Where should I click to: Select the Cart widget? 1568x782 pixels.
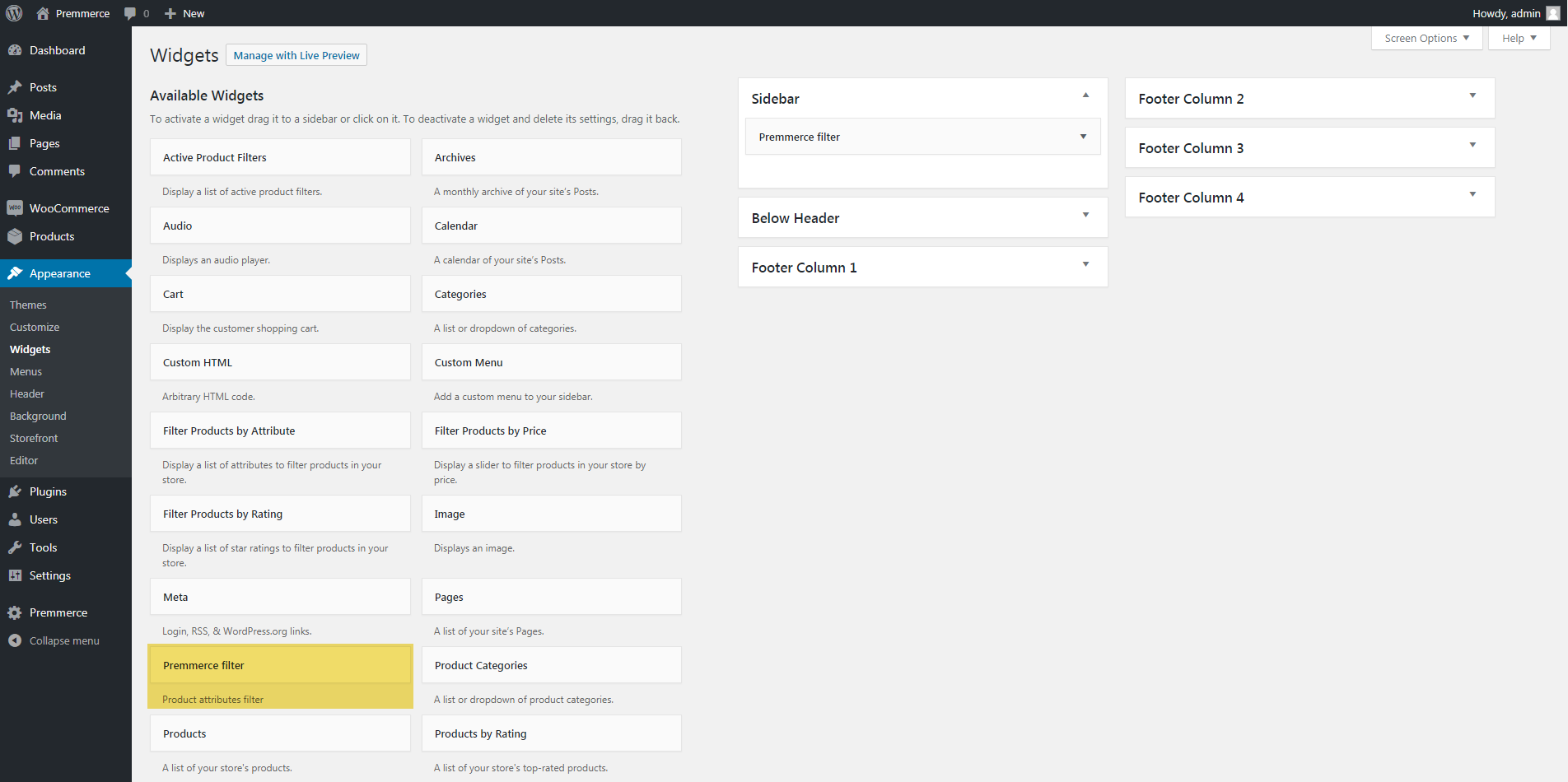click(280, 294)
